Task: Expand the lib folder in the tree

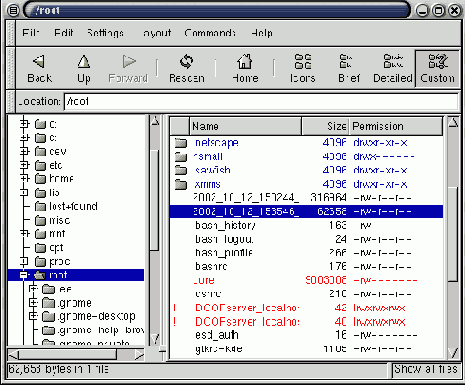Action: click(x=24, y=193)
